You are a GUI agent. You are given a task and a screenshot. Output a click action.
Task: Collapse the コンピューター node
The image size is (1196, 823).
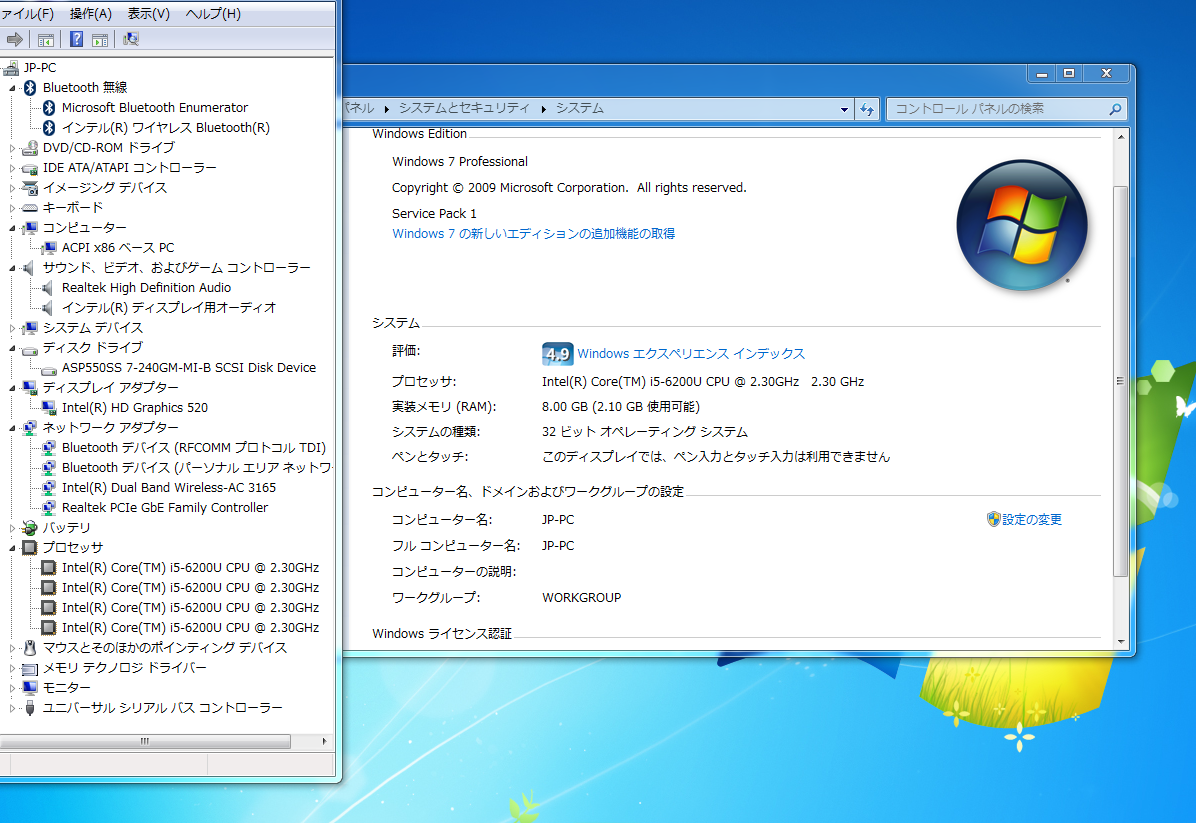(x=12, y=228)
